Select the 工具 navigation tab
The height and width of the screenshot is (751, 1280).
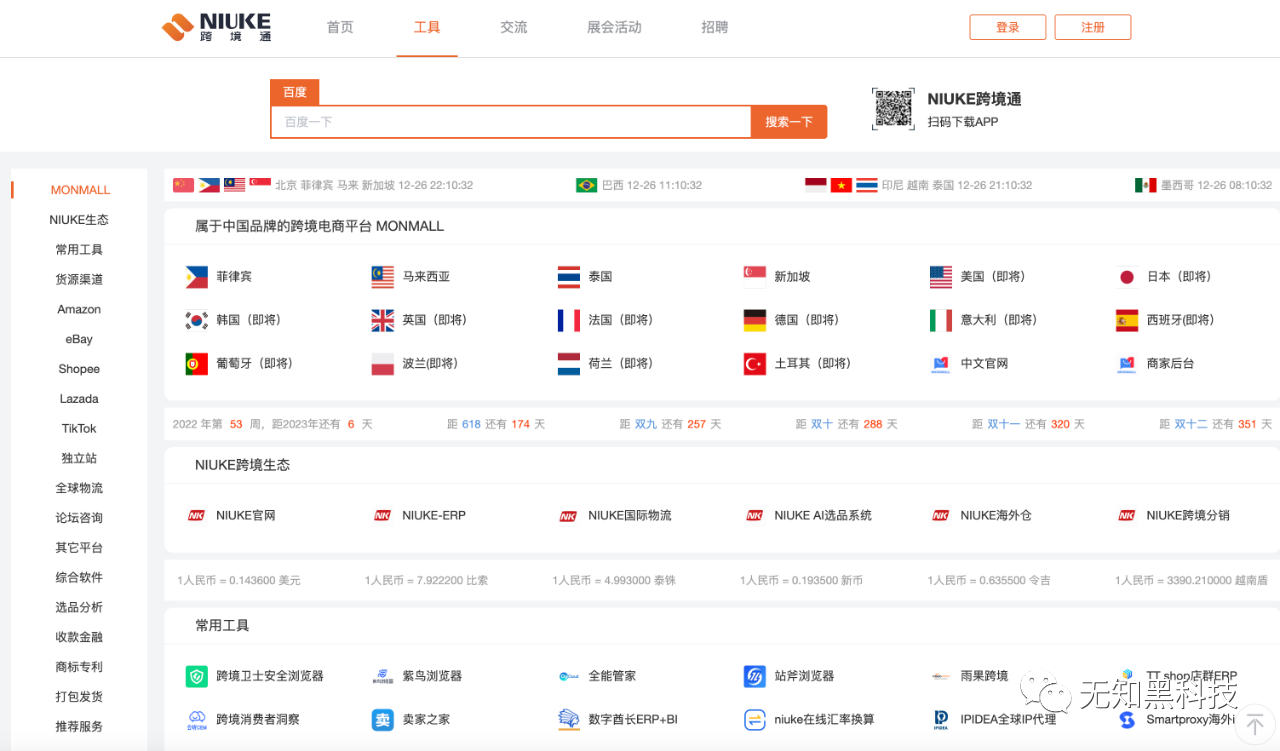tap(427, 27)
